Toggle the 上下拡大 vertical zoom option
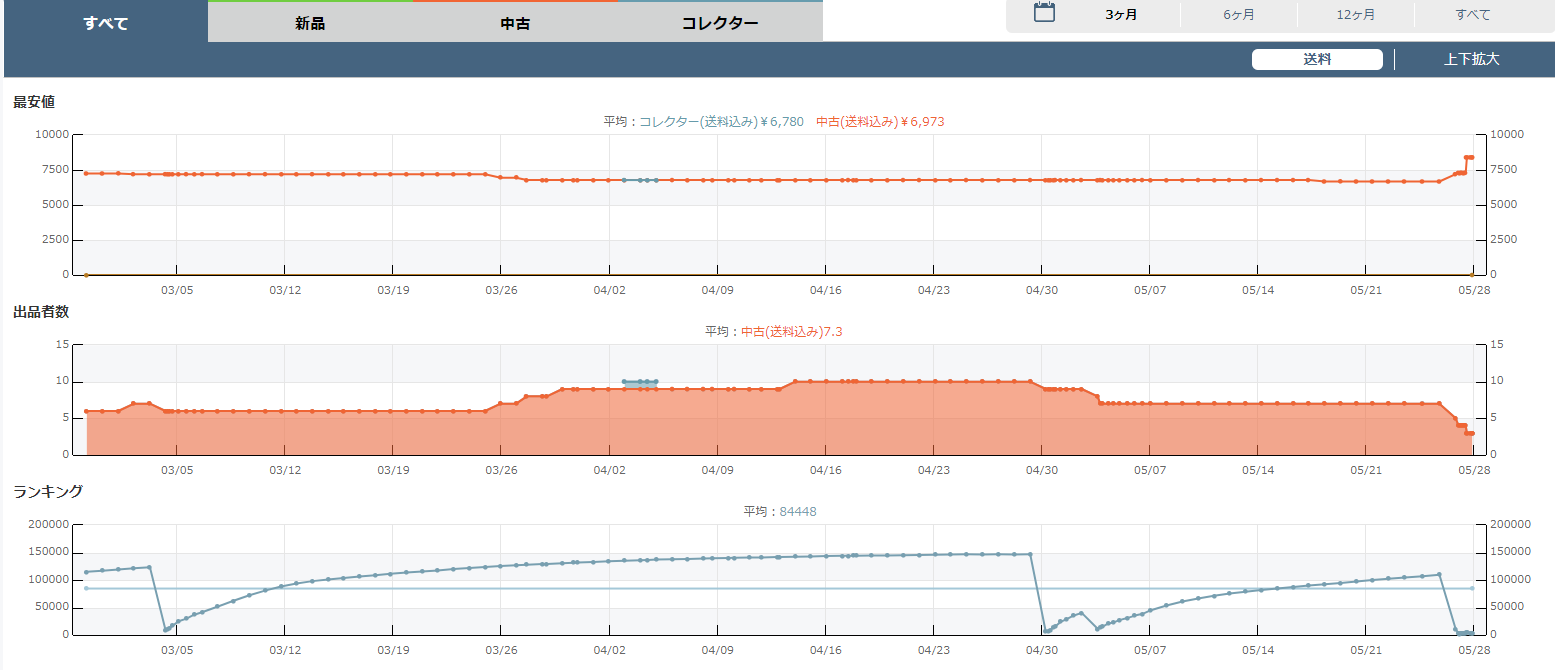The height and width of the screenshot is (670, 1555). click(1471, 59)
